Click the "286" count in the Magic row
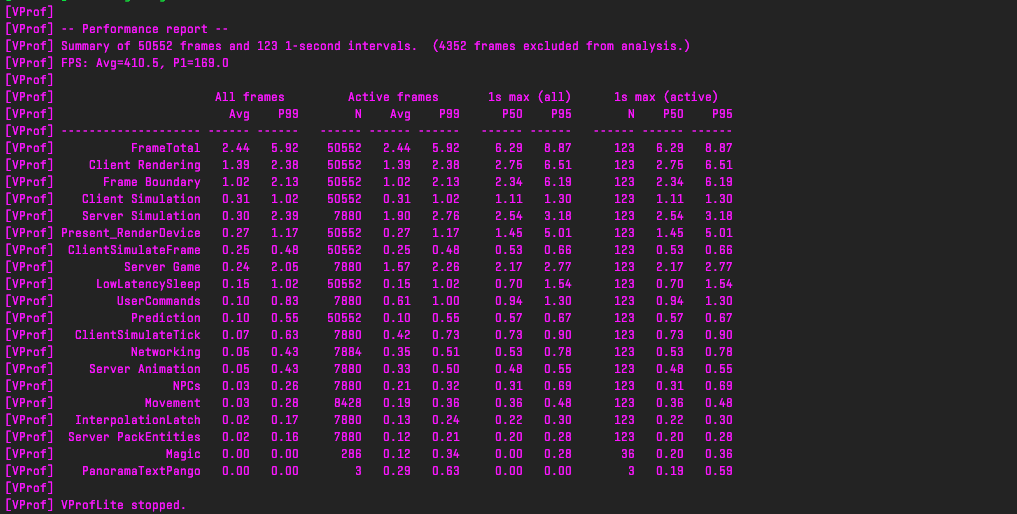The image size is (1017, 514). (x=352, y=454)
